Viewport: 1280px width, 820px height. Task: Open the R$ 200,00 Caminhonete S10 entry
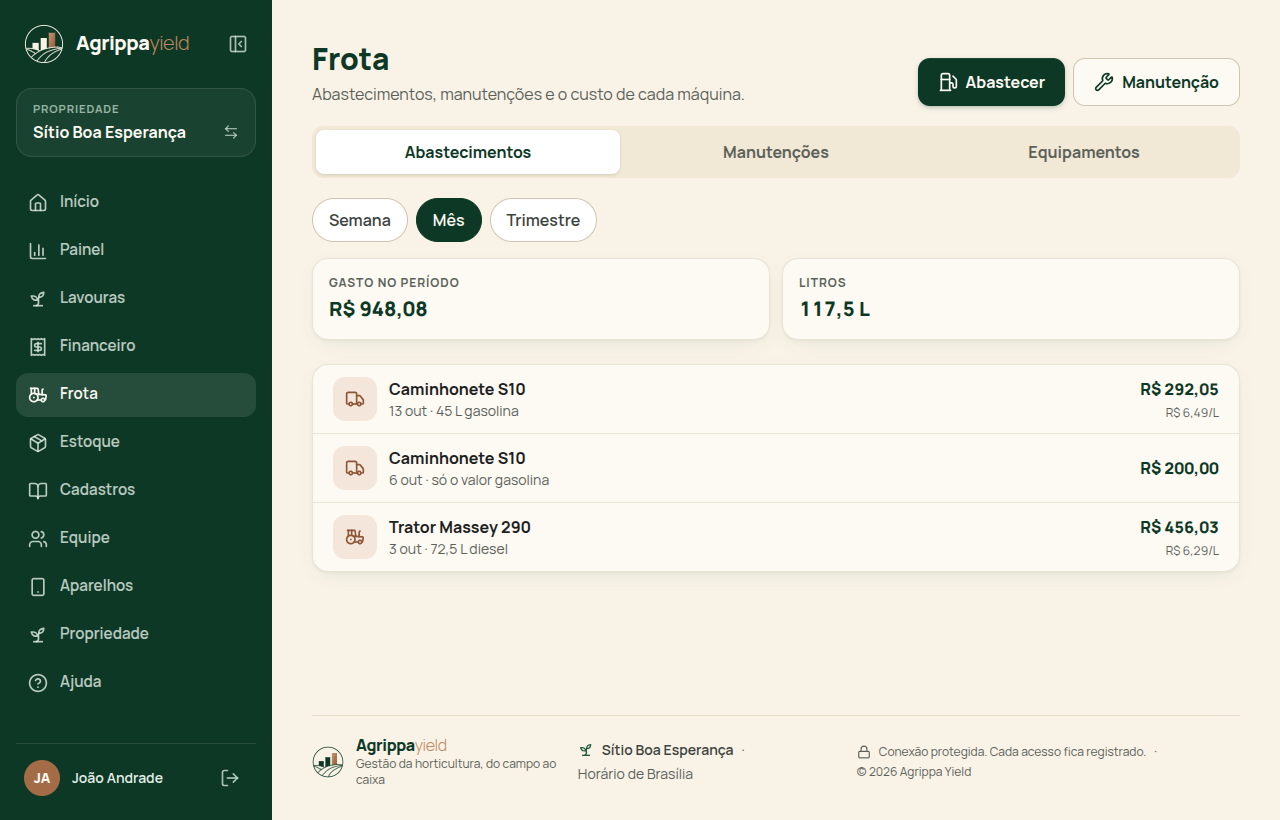click(776, 468)
